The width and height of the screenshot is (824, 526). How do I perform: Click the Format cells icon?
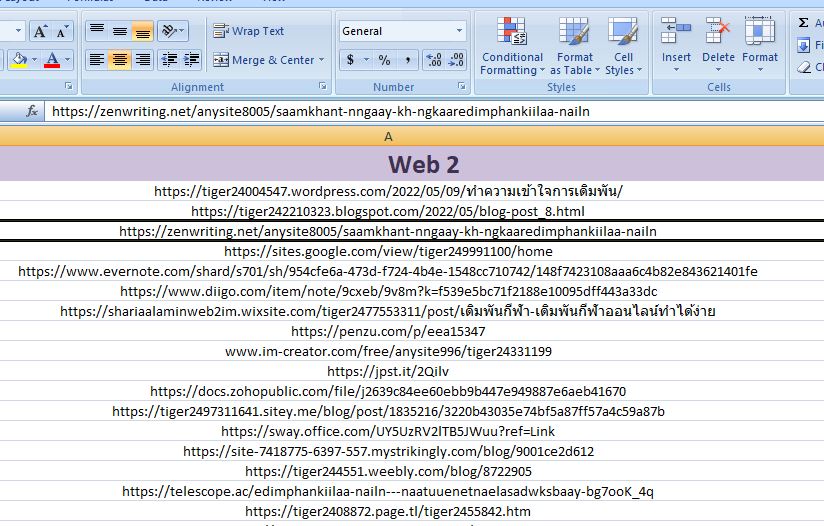760,30
